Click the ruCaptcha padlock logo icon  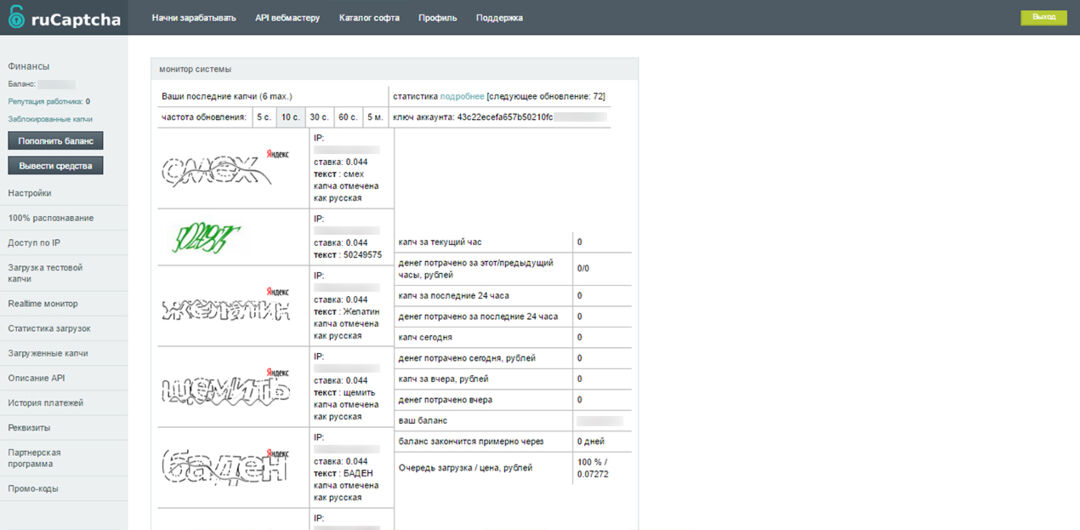tap(15, 17)
